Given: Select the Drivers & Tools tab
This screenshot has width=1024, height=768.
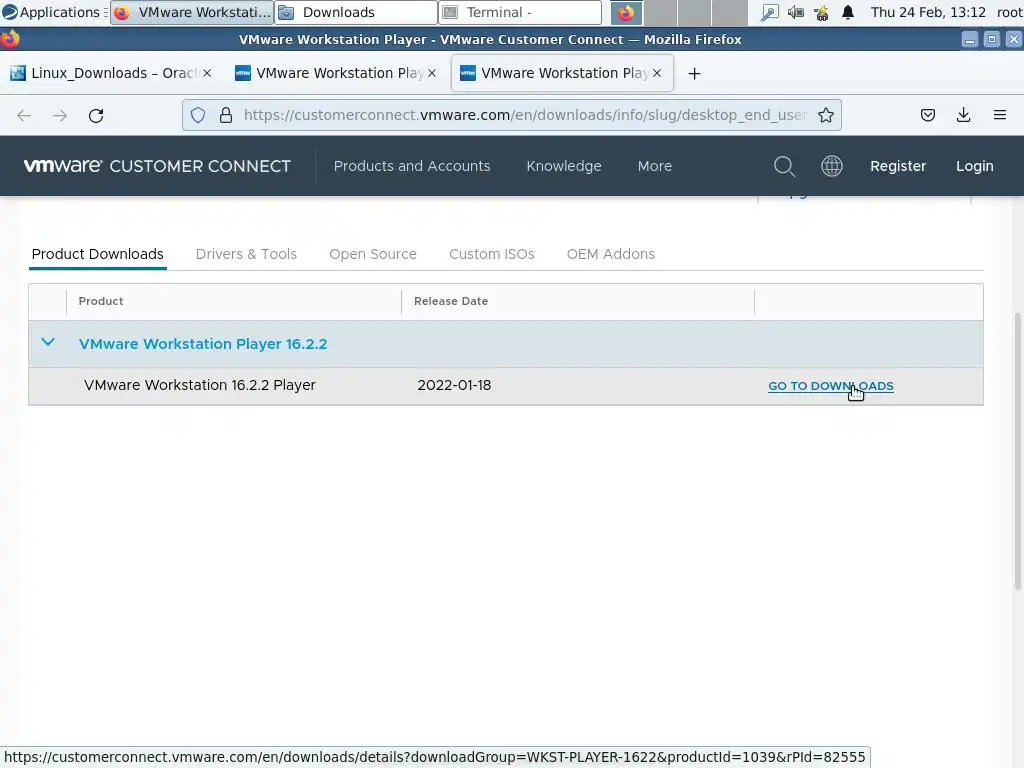Looking at the screenshot, I should [246, 254].
